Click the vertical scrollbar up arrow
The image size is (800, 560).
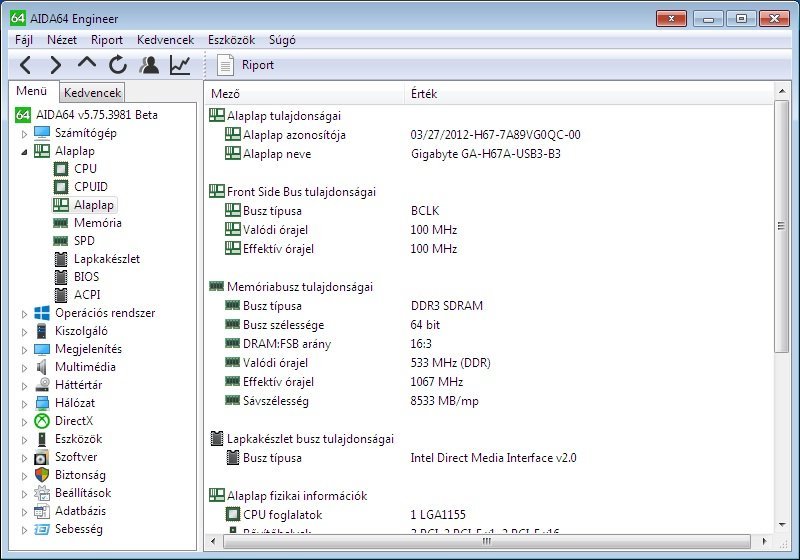782,91
